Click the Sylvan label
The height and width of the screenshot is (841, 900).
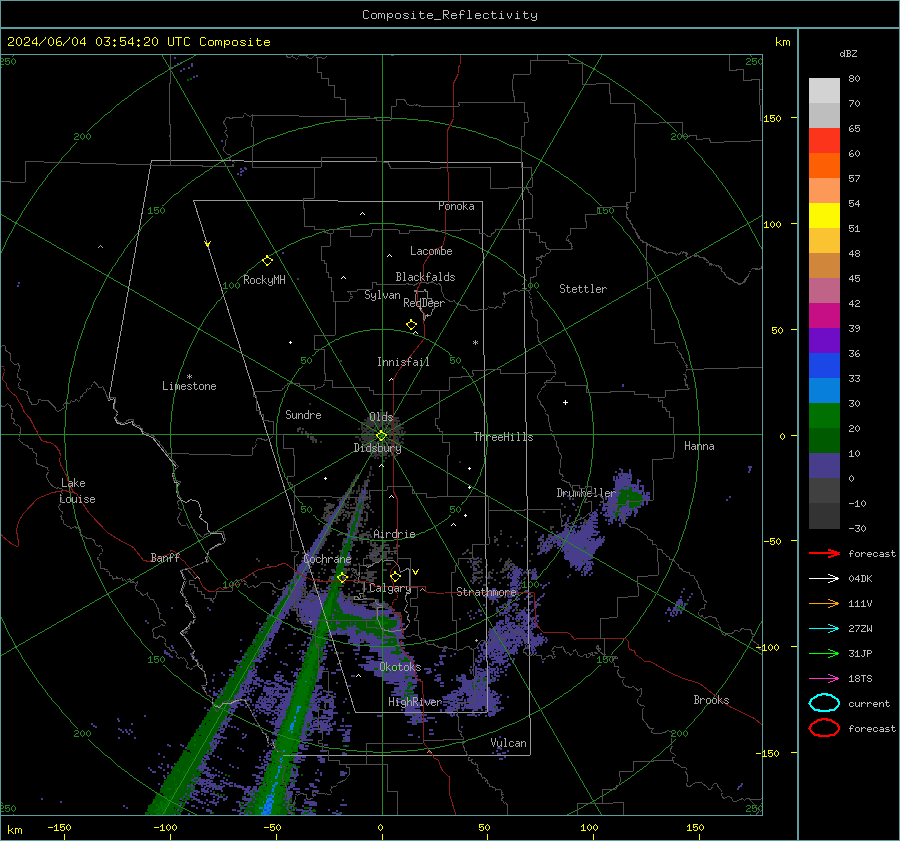click(382, 295)
